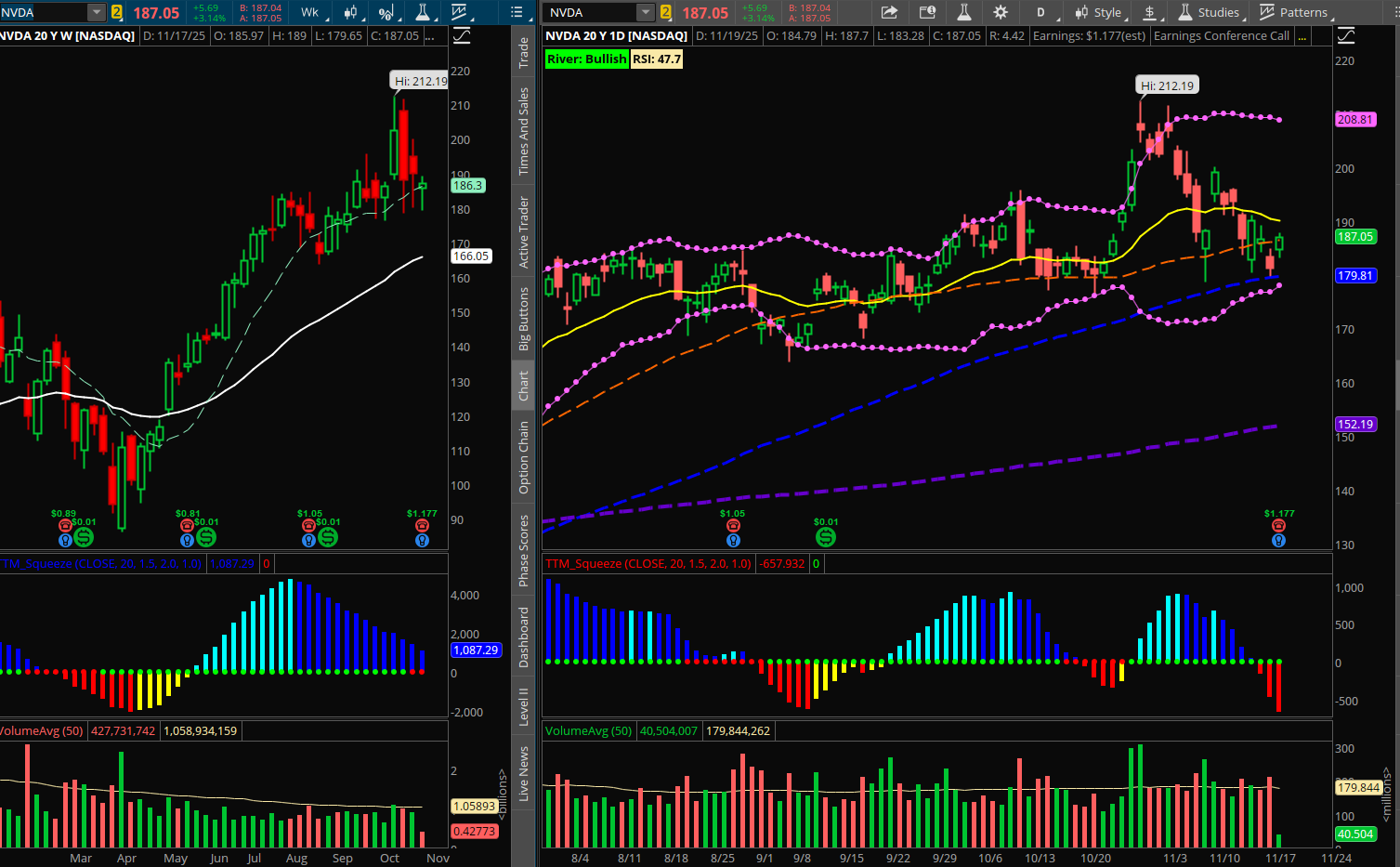1400x867 pixels.
Task: Click the Hi: 212.19 bubble on daily chart
Action: coord(1167,85)
